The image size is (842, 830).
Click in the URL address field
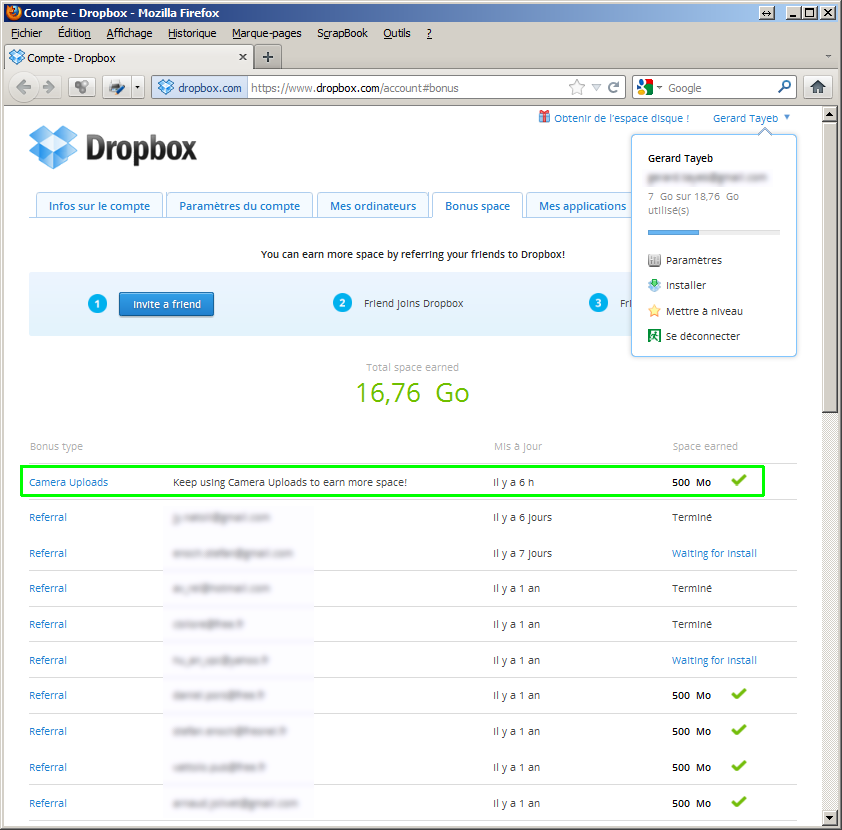tap(408, 88)
